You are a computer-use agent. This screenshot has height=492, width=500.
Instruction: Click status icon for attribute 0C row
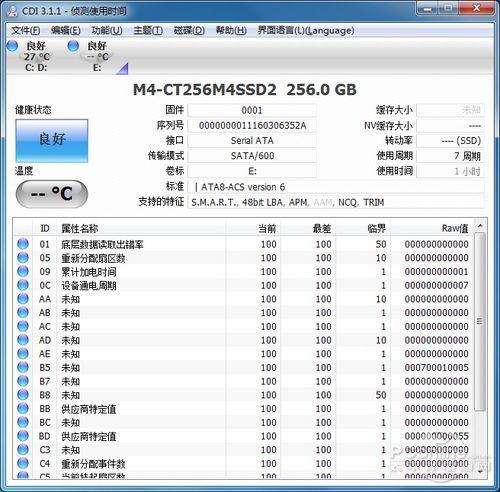pos(23,285)
